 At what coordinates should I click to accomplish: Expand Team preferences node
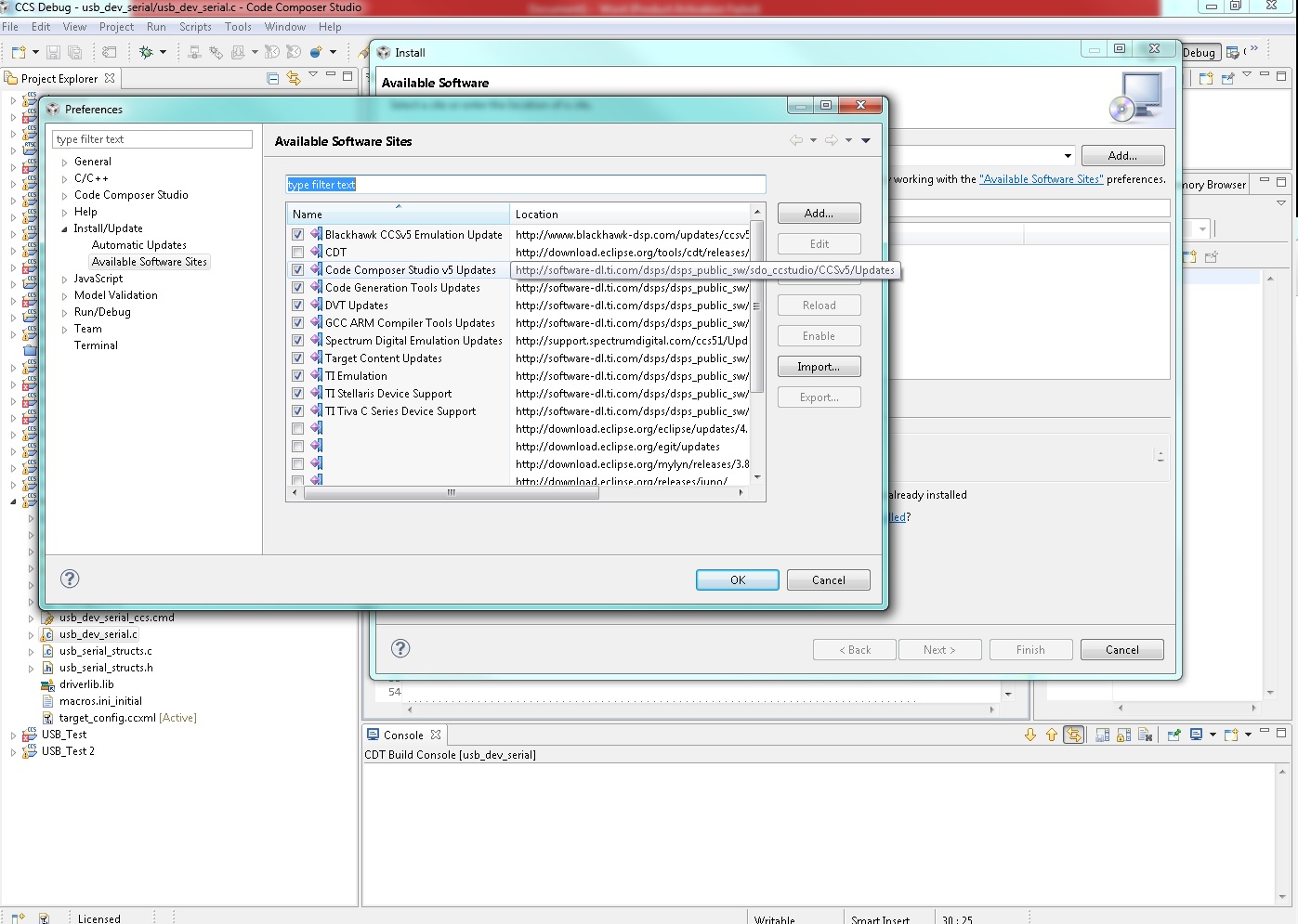coord(64,330)
